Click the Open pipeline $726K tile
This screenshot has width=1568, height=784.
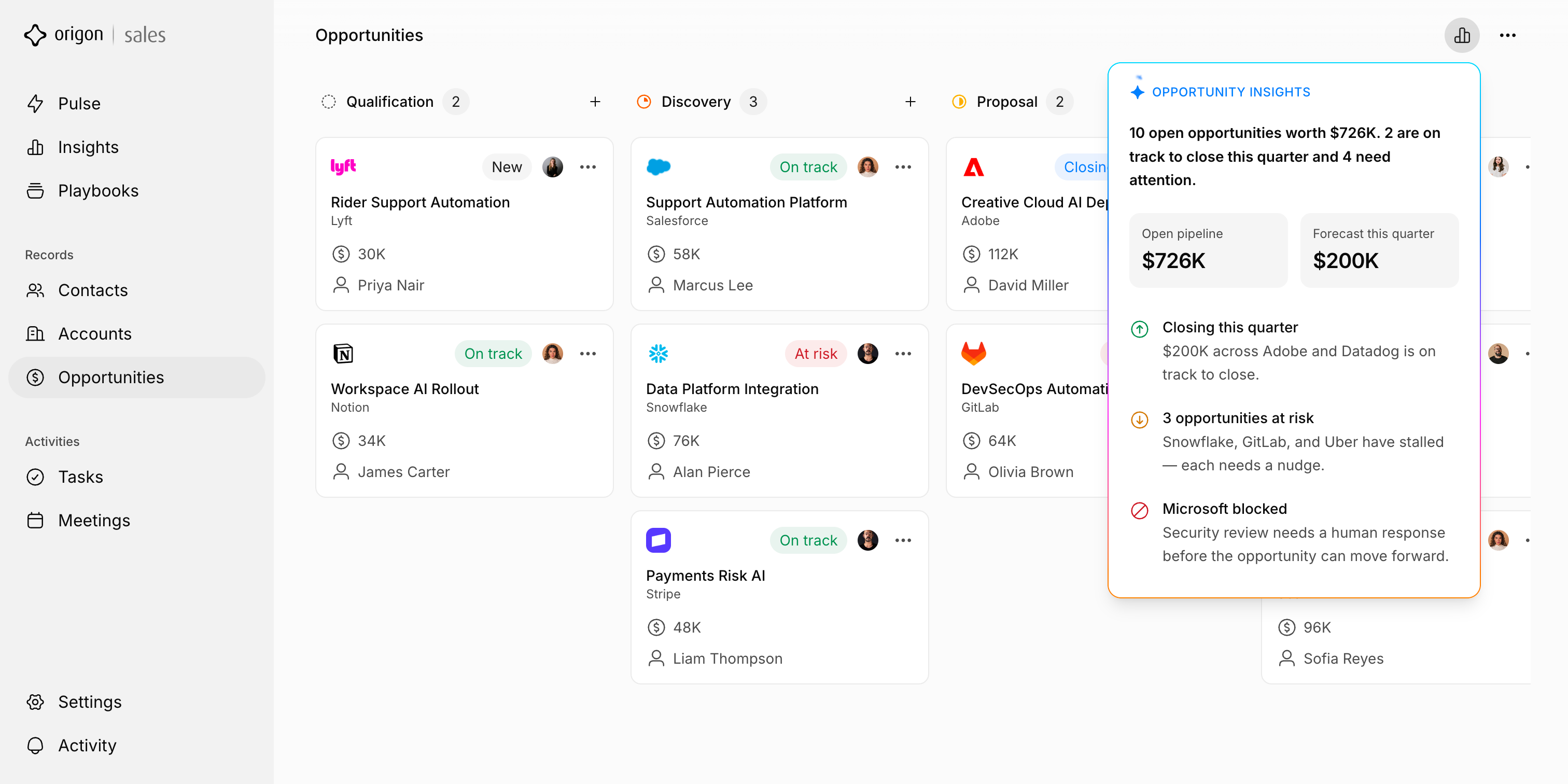point(1208,250)
